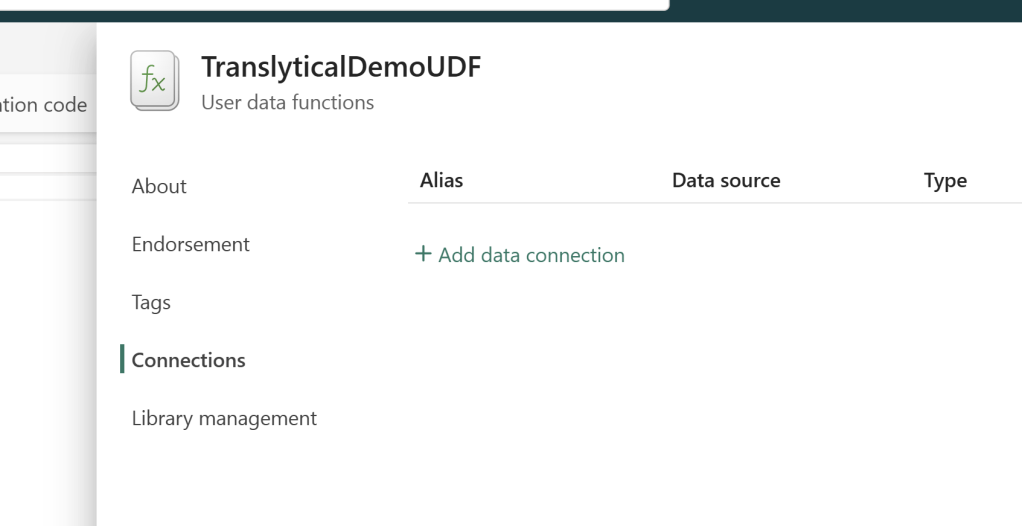Click the fx user data functions icon
This screenshot has width=1022, height=526.
(155, 80)
